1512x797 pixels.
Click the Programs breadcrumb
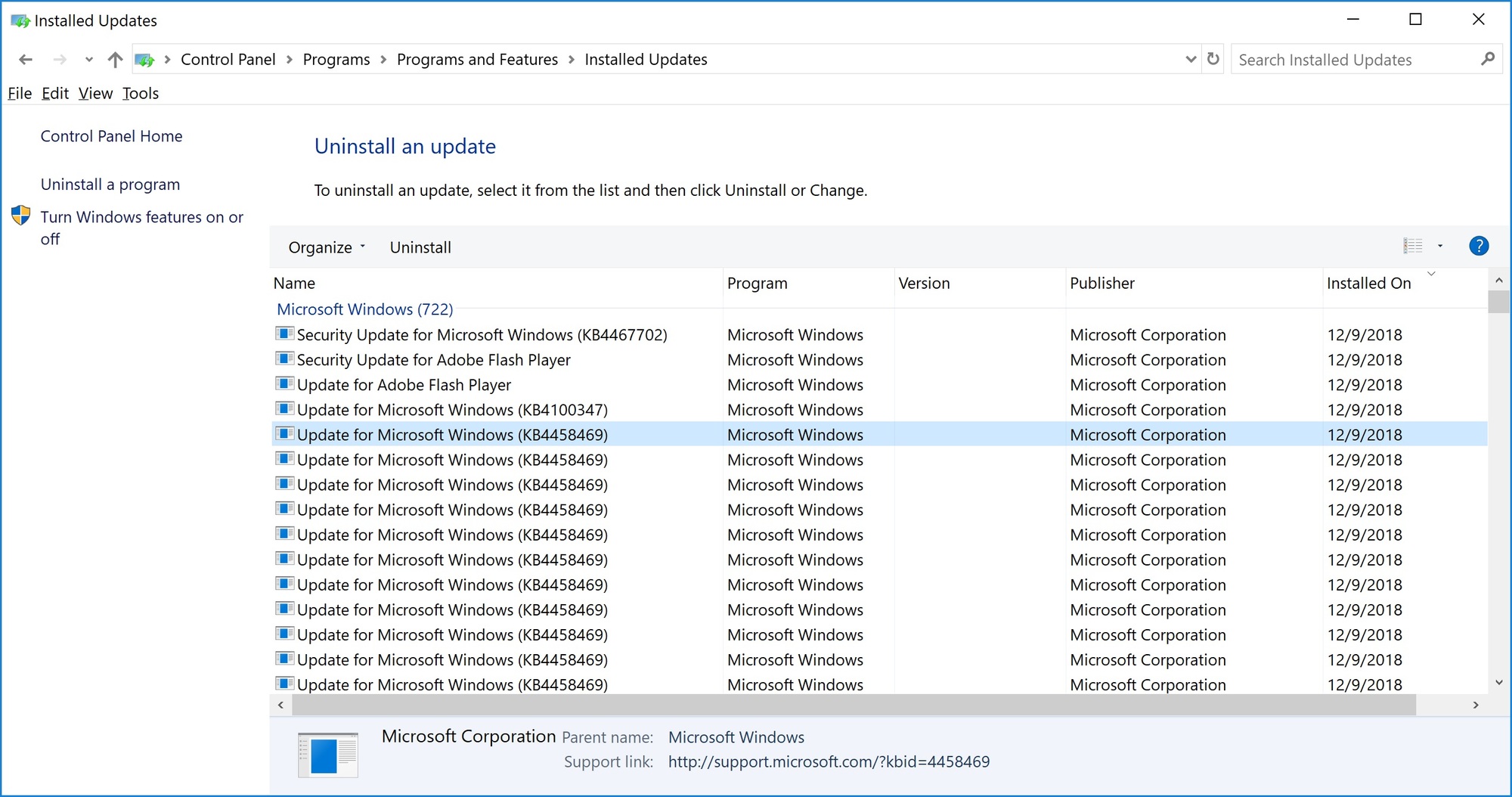[x=336, y=60]
